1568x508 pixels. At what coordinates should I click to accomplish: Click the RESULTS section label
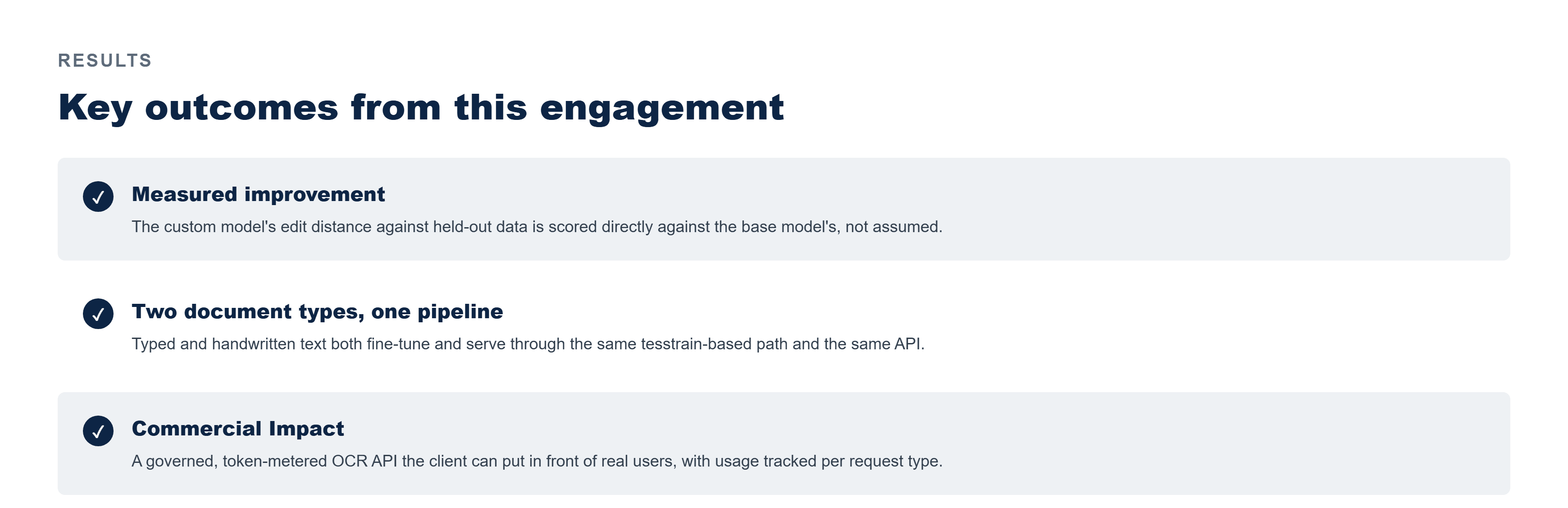105,60
